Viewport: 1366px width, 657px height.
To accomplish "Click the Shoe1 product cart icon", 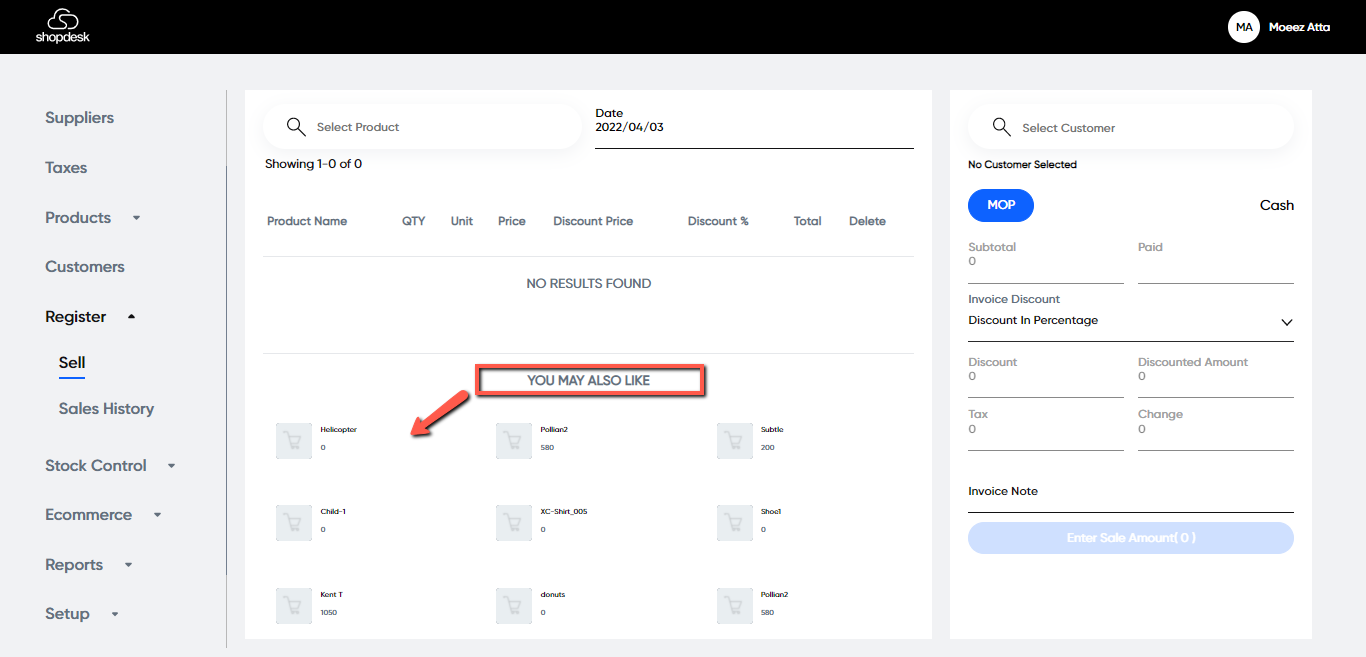I will pyautogui.click(x=735, y=523).
